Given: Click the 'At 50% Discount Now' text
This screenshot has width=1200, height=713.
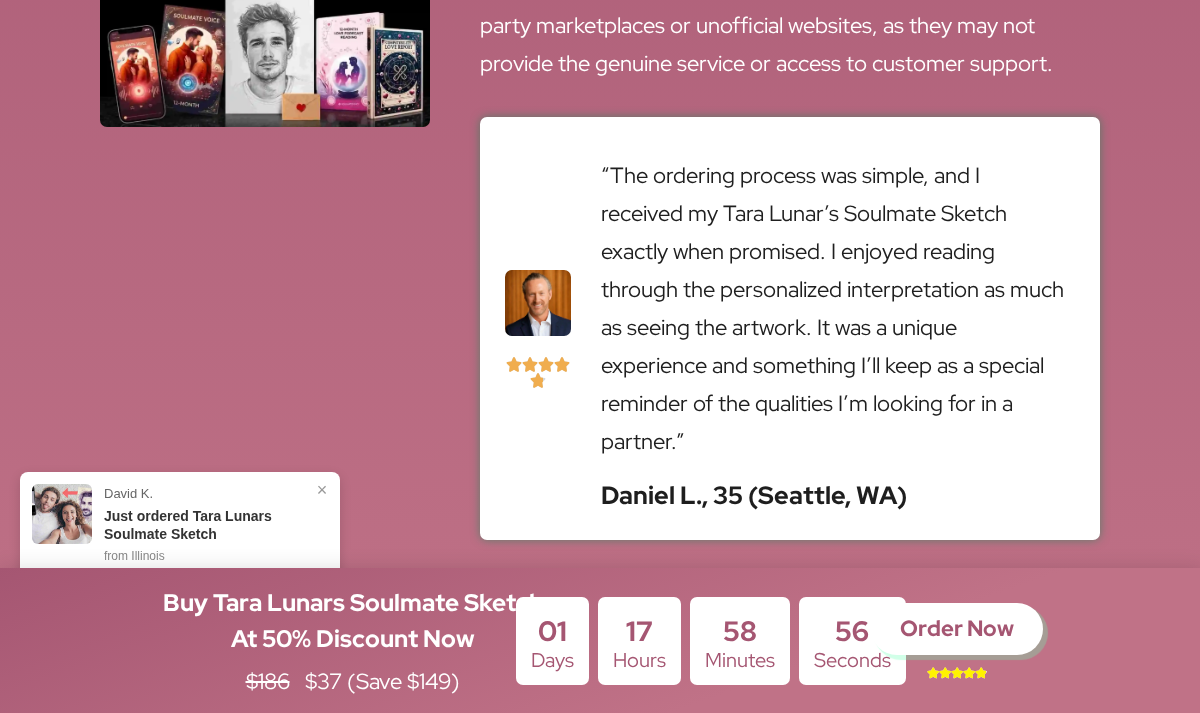Looking at the screenshot, I should point(353,638).
